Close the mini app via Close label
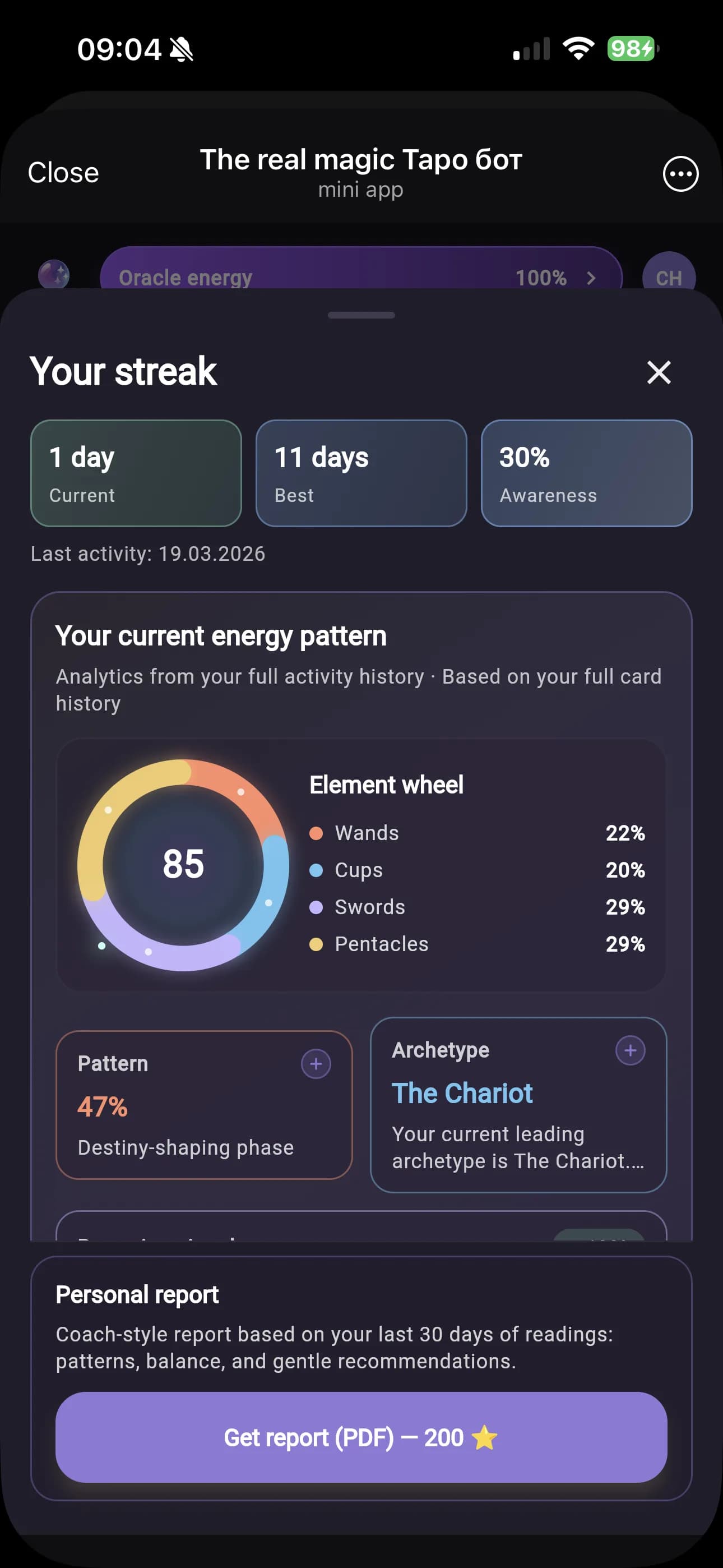This screenshot has width=723, height=1568. pyautogui.click(x=63, y=172)
